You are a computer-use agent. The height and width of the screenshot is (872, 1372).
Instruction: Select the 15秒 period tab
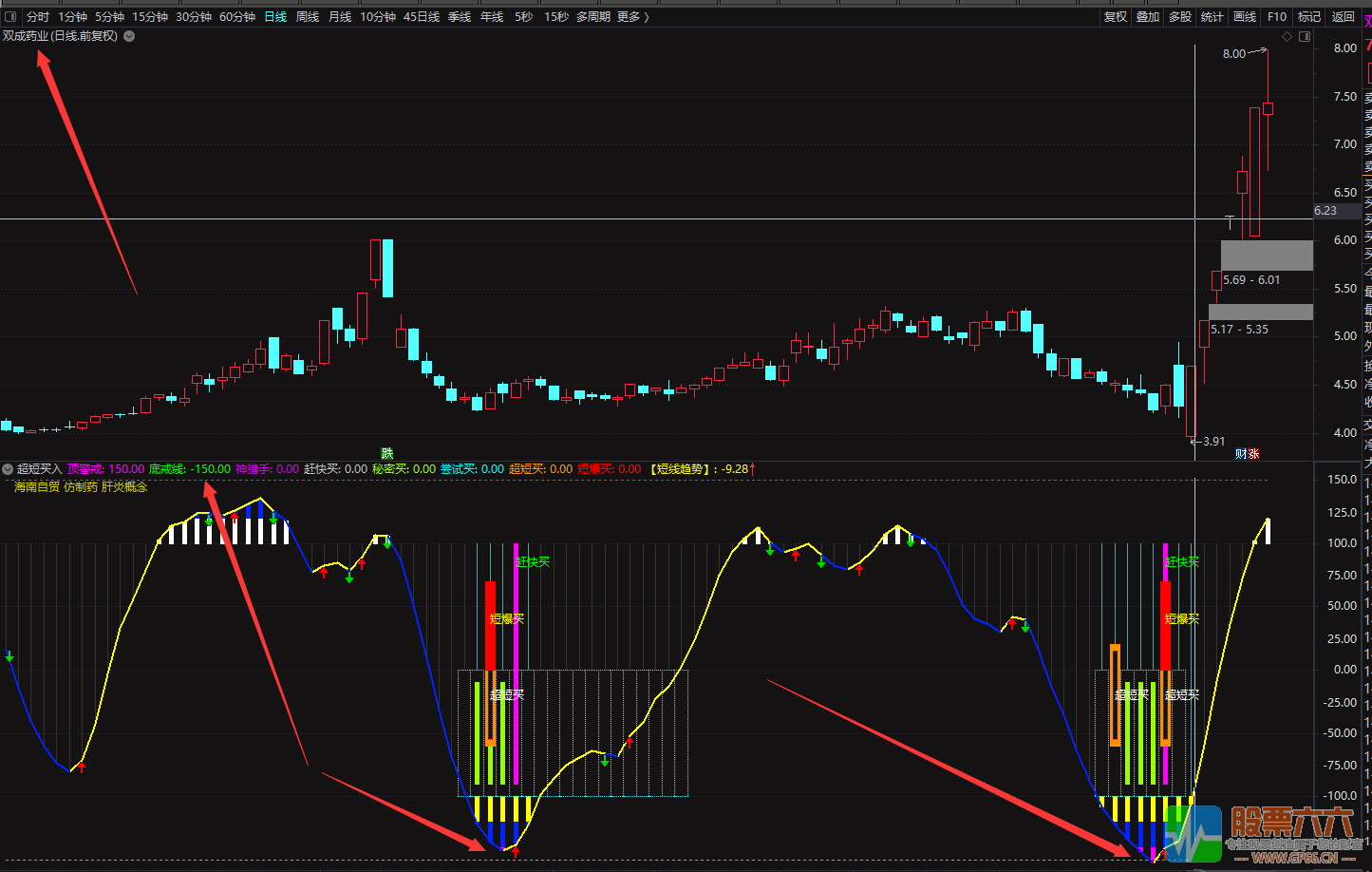[x=556, y=16]
